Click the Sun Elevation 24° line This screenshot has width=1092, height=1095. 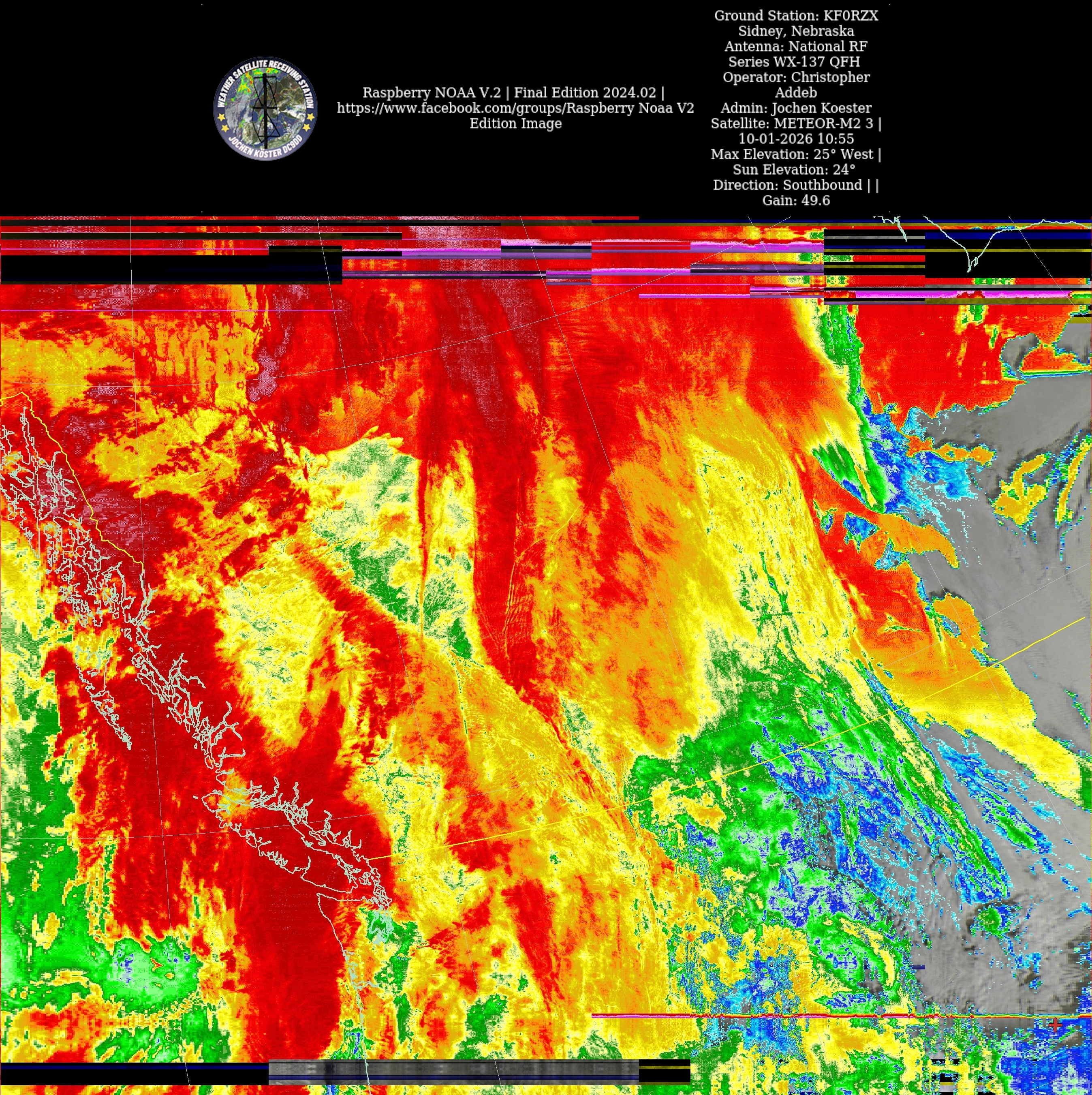coord(793,169)
